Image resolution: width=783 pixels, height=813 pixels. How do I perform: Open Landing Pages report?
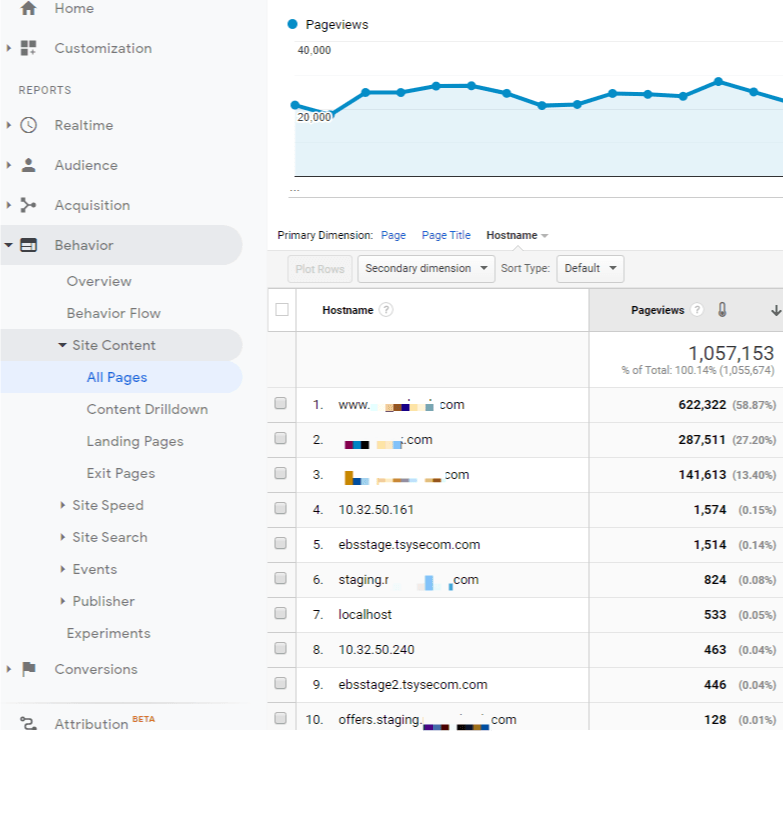[x=135, y=441]
